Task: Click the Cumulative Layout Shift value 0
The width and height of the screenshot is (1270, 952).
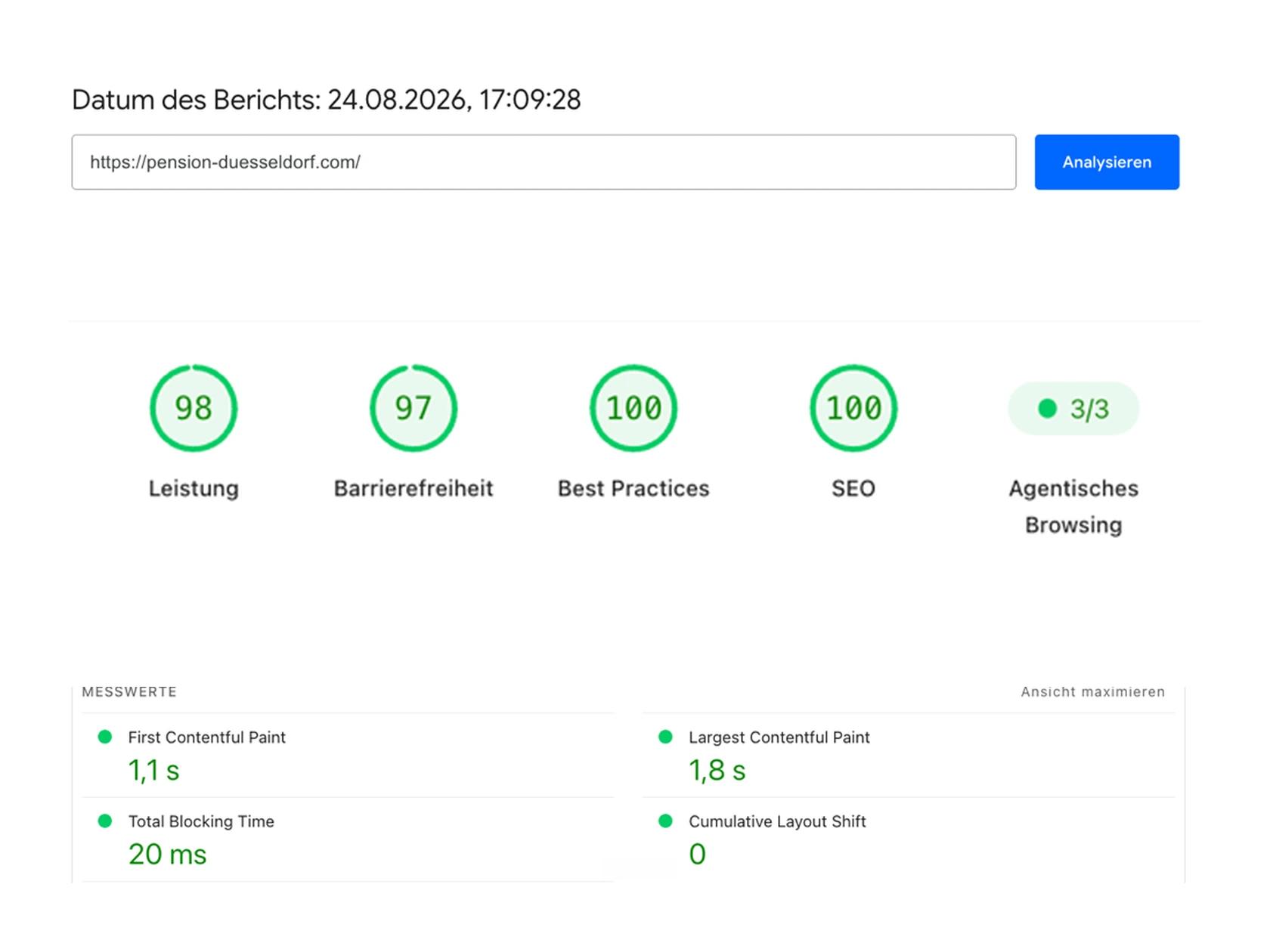Action: coord(697,855)
